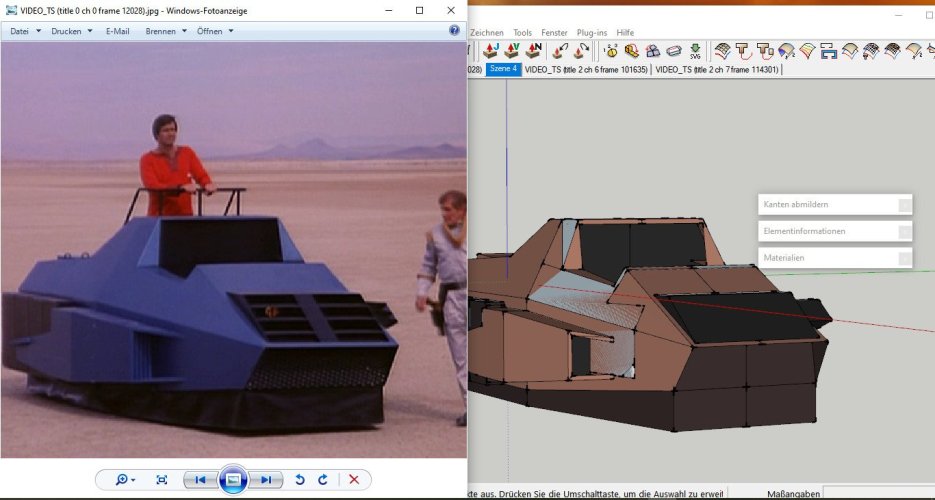Open the zoom magnifier control in Fotoanzeige
The image size is (935, 500).
tap(125, 480)
